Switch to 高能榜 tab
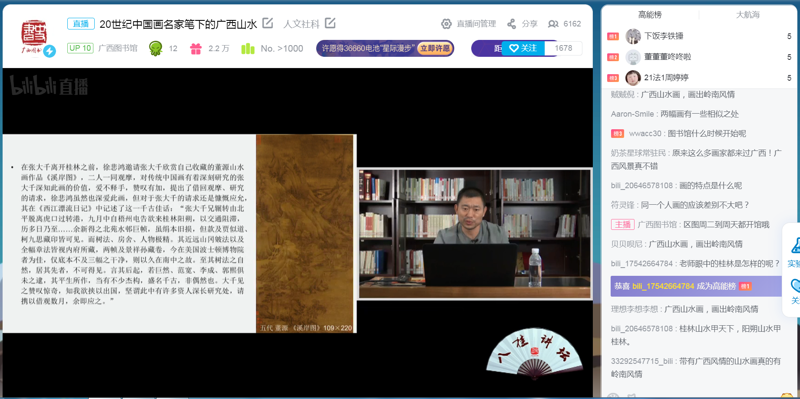The width and height of the screenshot is (800, 399). click(x=650, y=15)
